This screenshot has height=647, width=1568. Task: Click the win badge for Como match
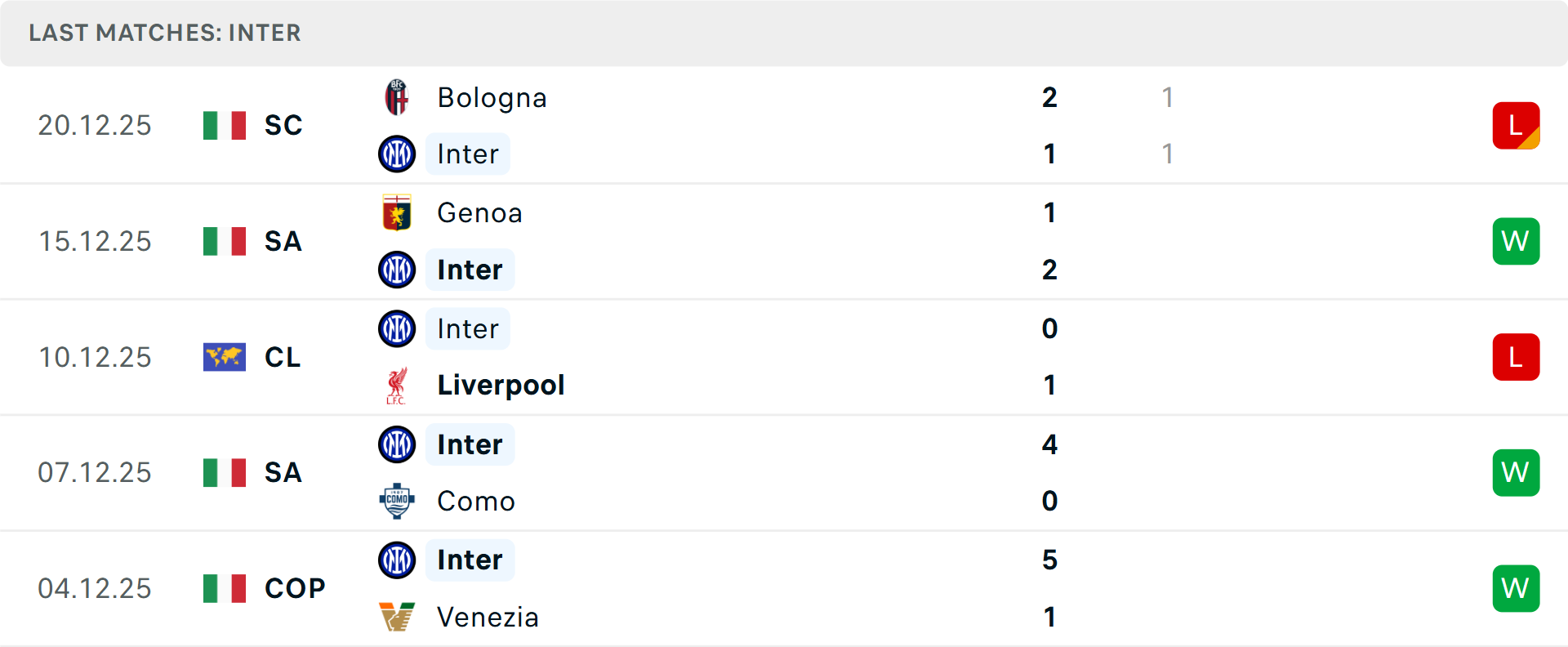(x=1516, y=472)
